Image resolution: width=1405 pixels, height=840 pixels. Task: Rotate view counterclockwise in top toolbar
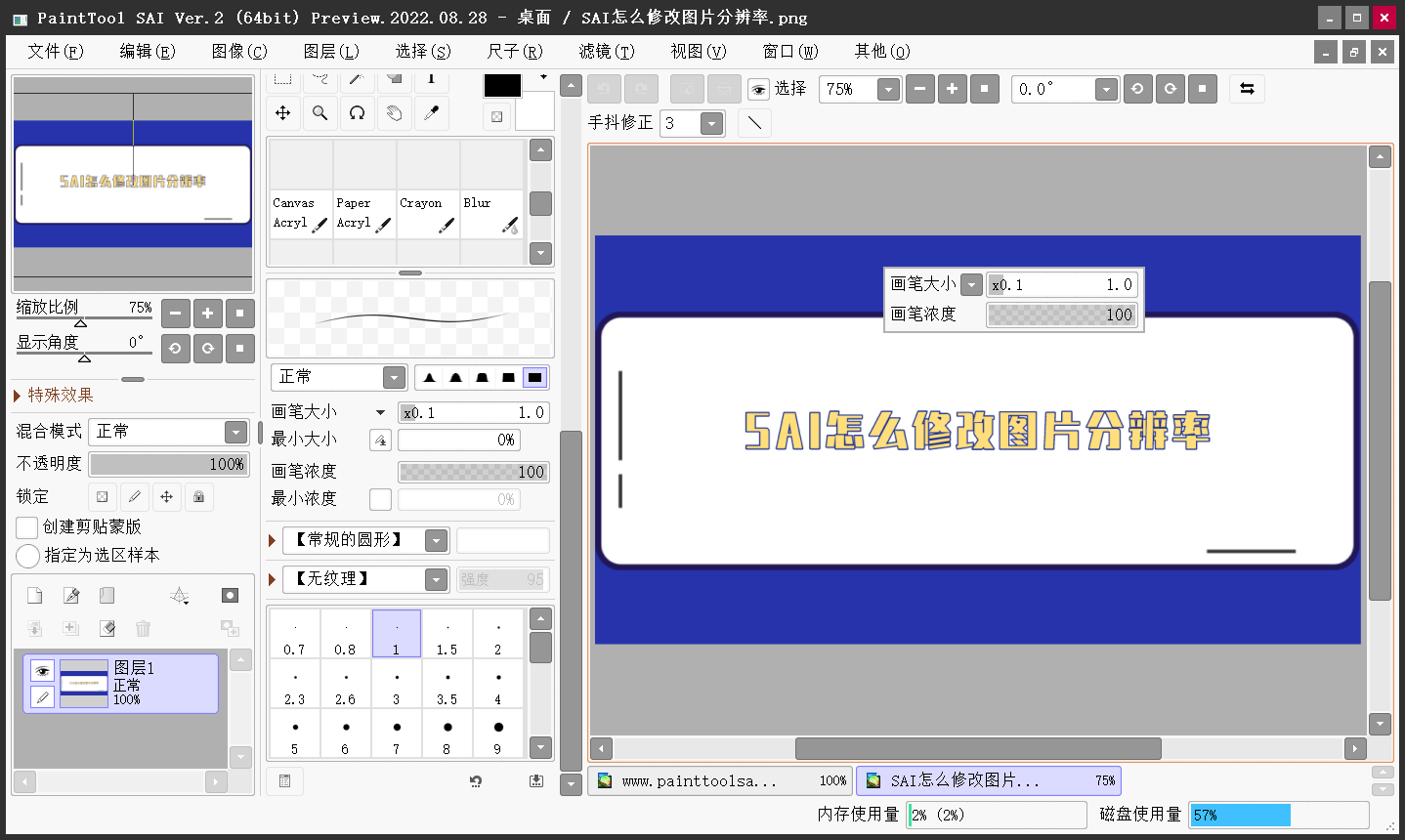[x=1137, y=89]
